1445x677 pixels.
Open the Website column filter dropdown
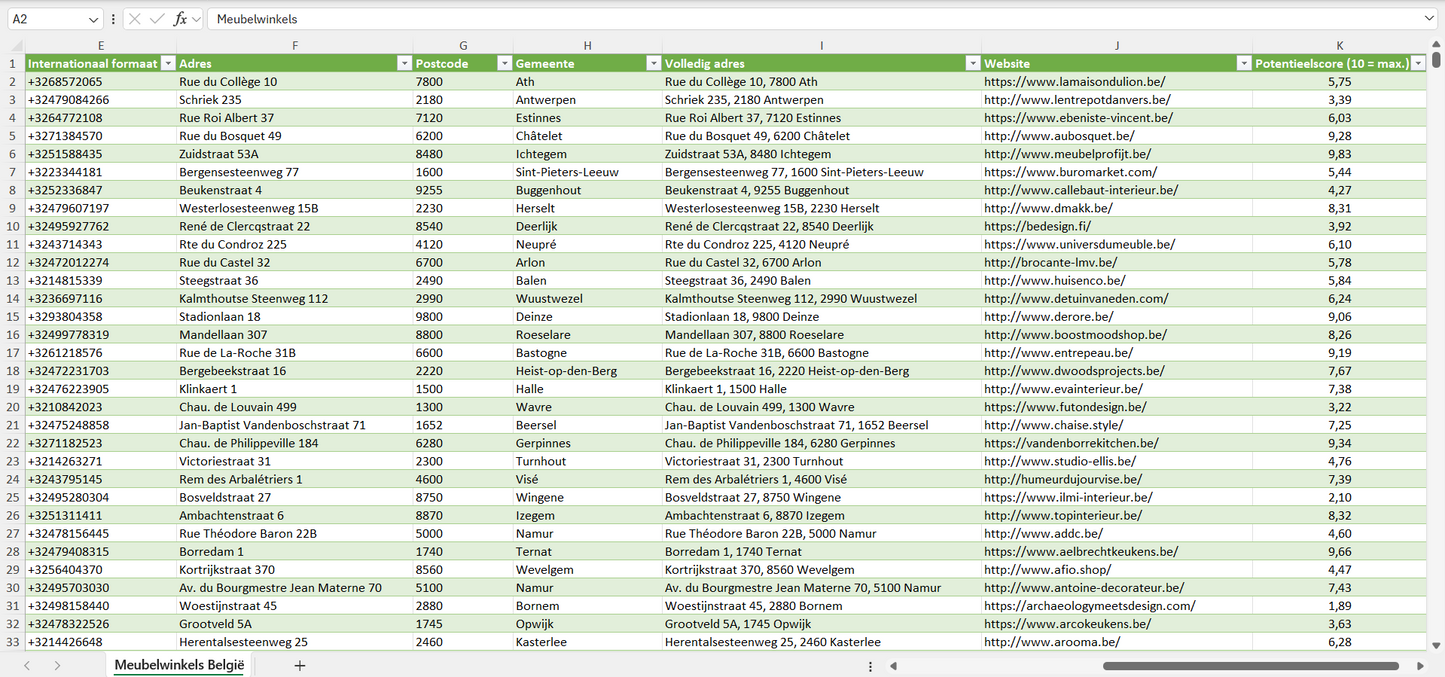click(1243, 63)
